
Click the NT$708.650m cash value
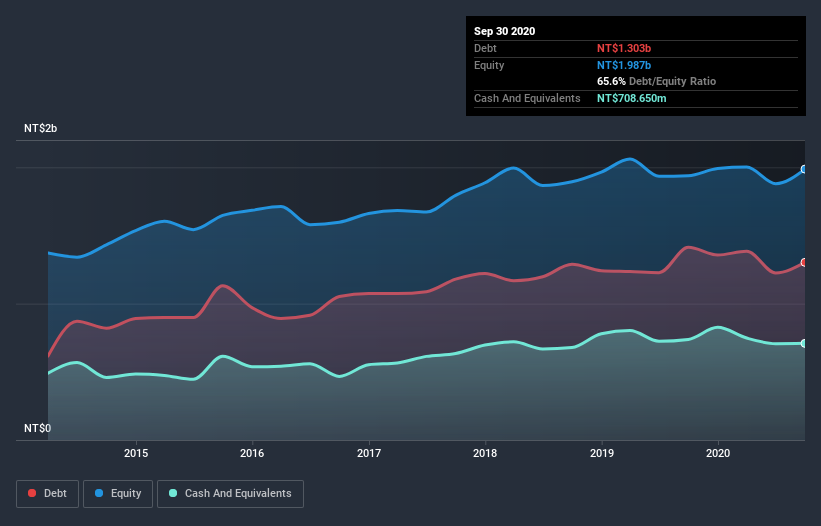pos(632,98)
